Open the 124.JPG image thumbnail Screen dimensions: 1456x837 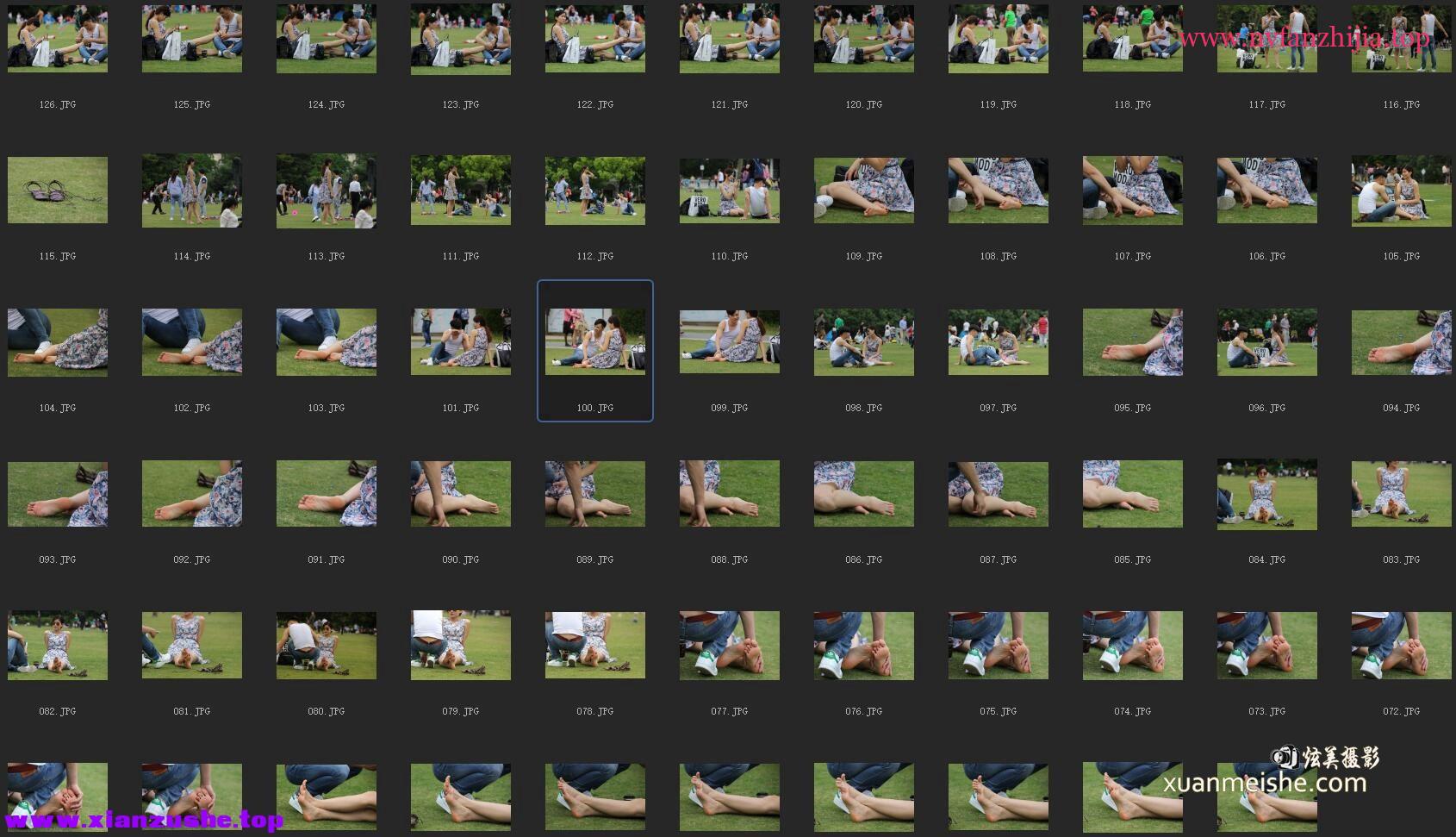pos(327,38)
